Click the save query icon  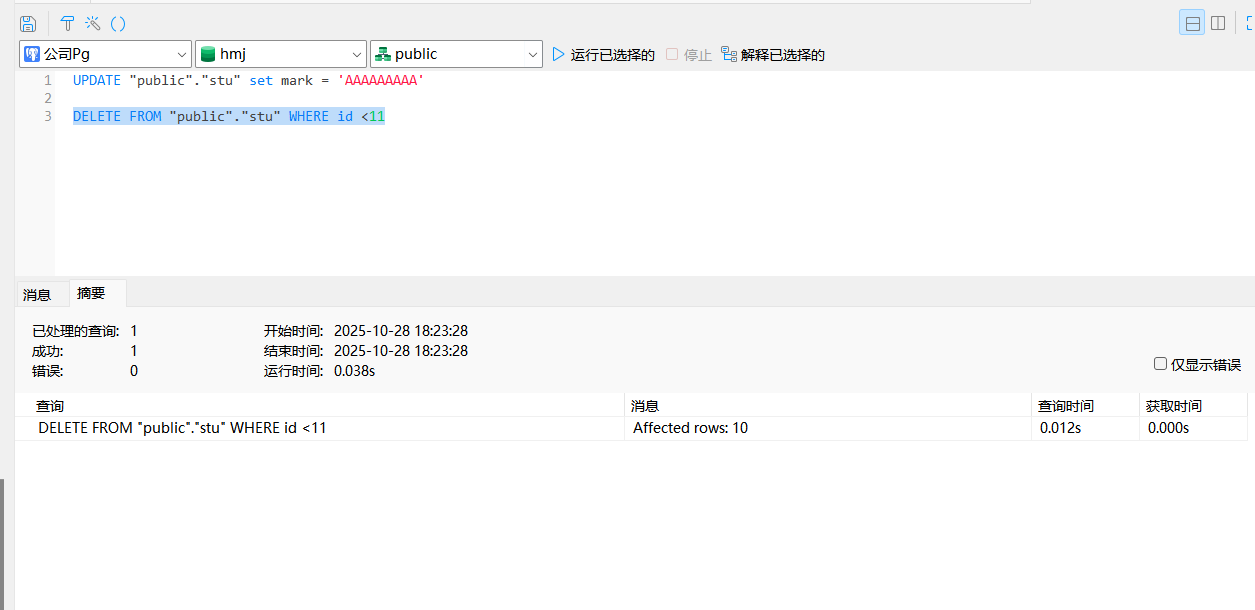(28, 23)
